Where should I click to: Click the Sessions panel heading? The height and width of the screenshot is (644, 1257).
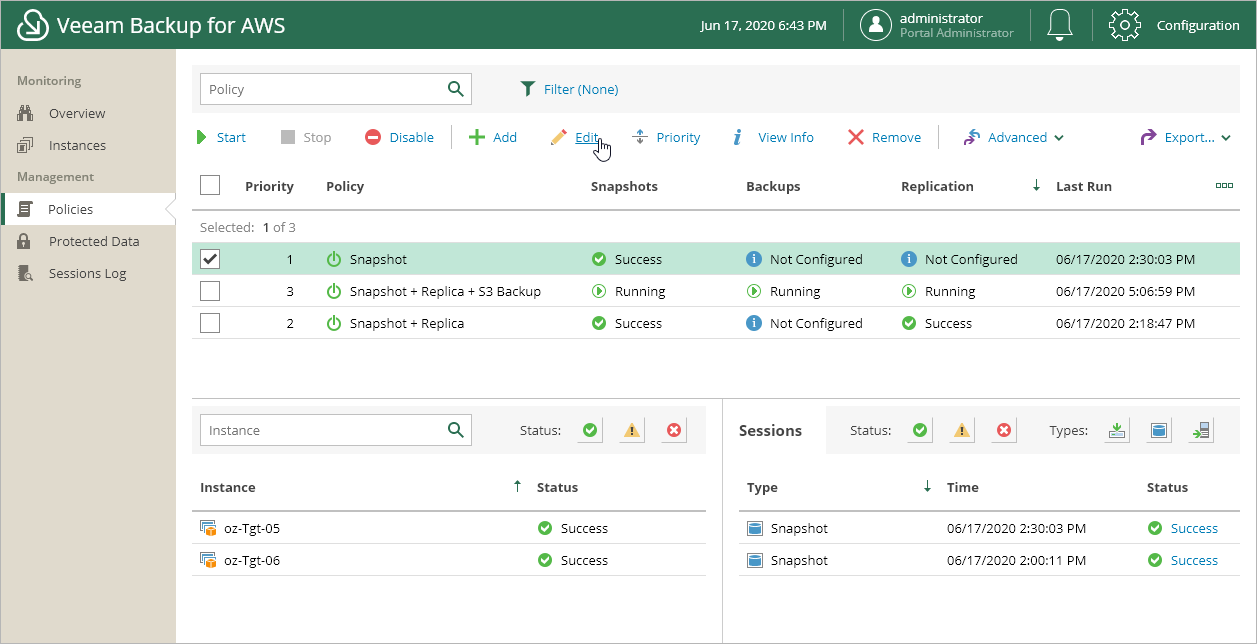point(770,430)
